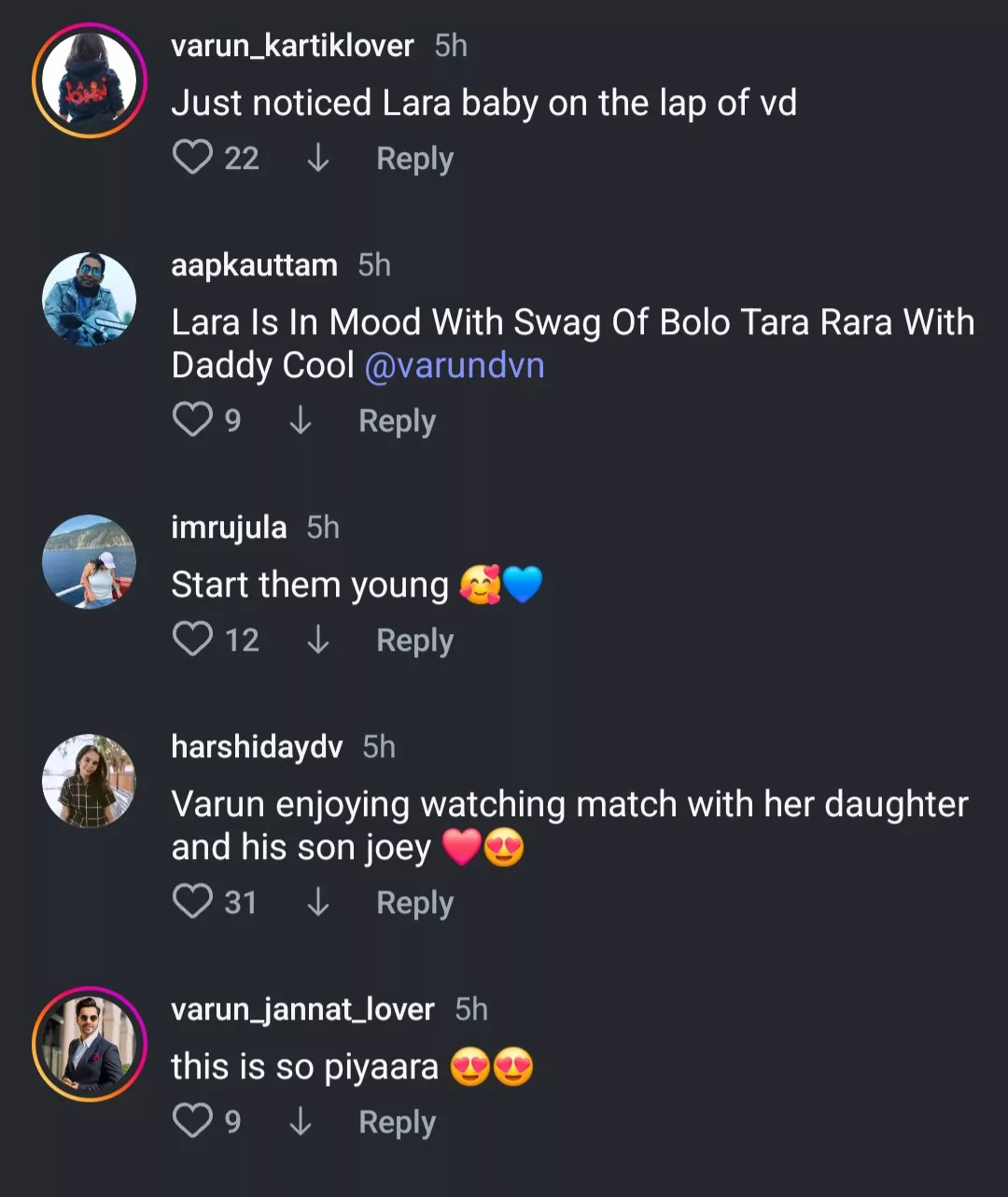Reply to varun_kartiklover's comment
The height and width of the screenshot is (1197, 1008).
point(414,159)
